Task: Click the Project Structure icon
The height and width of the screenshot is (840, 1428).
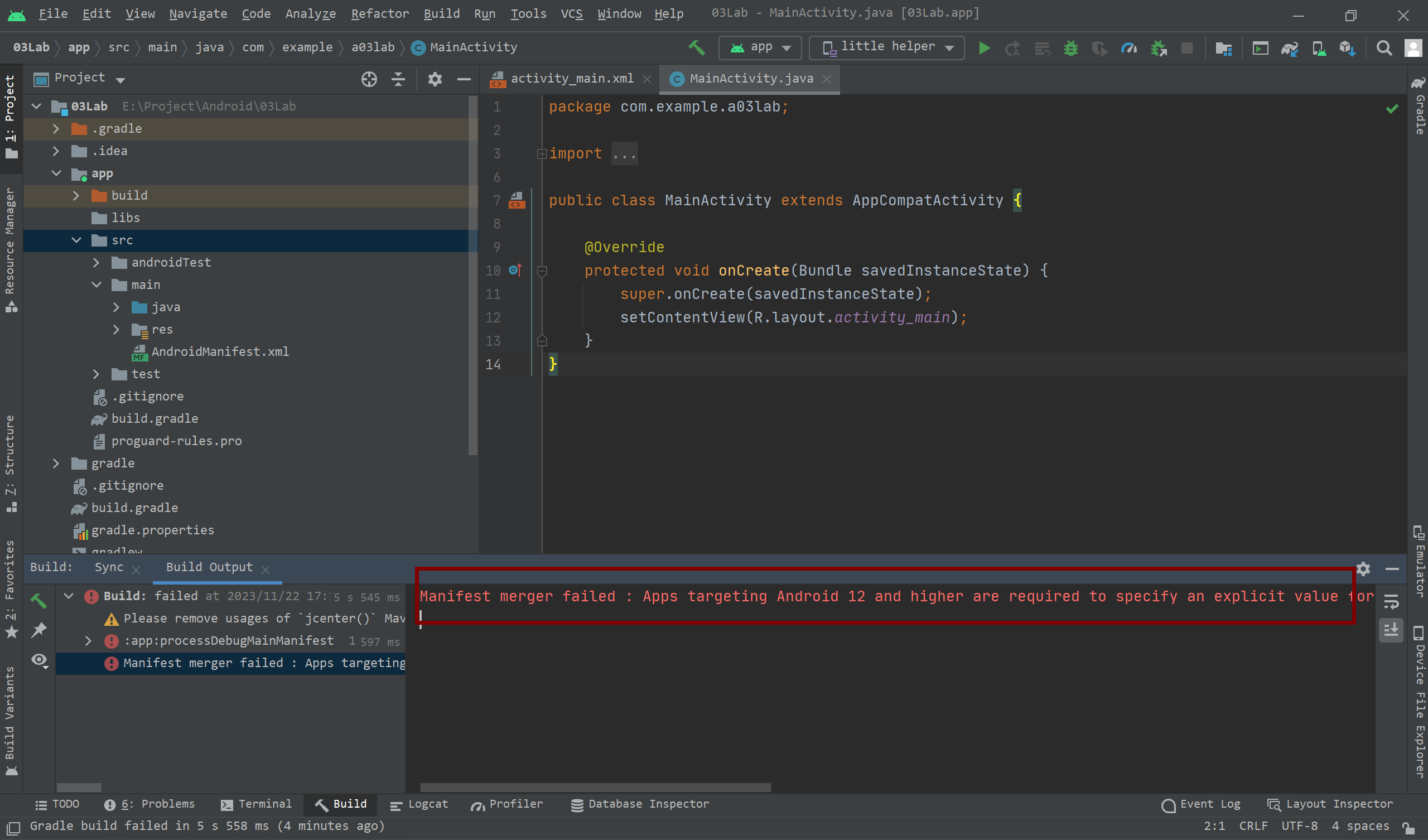Action: pyautogui.click(x=1223, y=49)
